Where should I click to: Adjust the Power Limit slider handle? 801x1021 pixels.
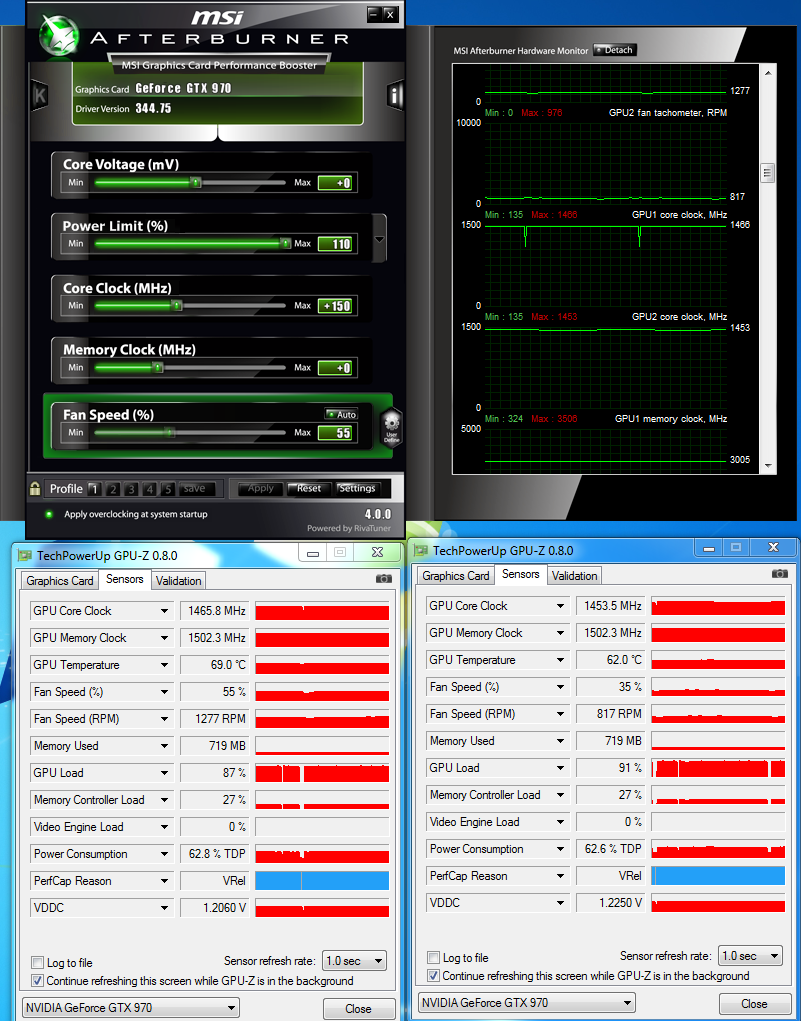point(285,244)
